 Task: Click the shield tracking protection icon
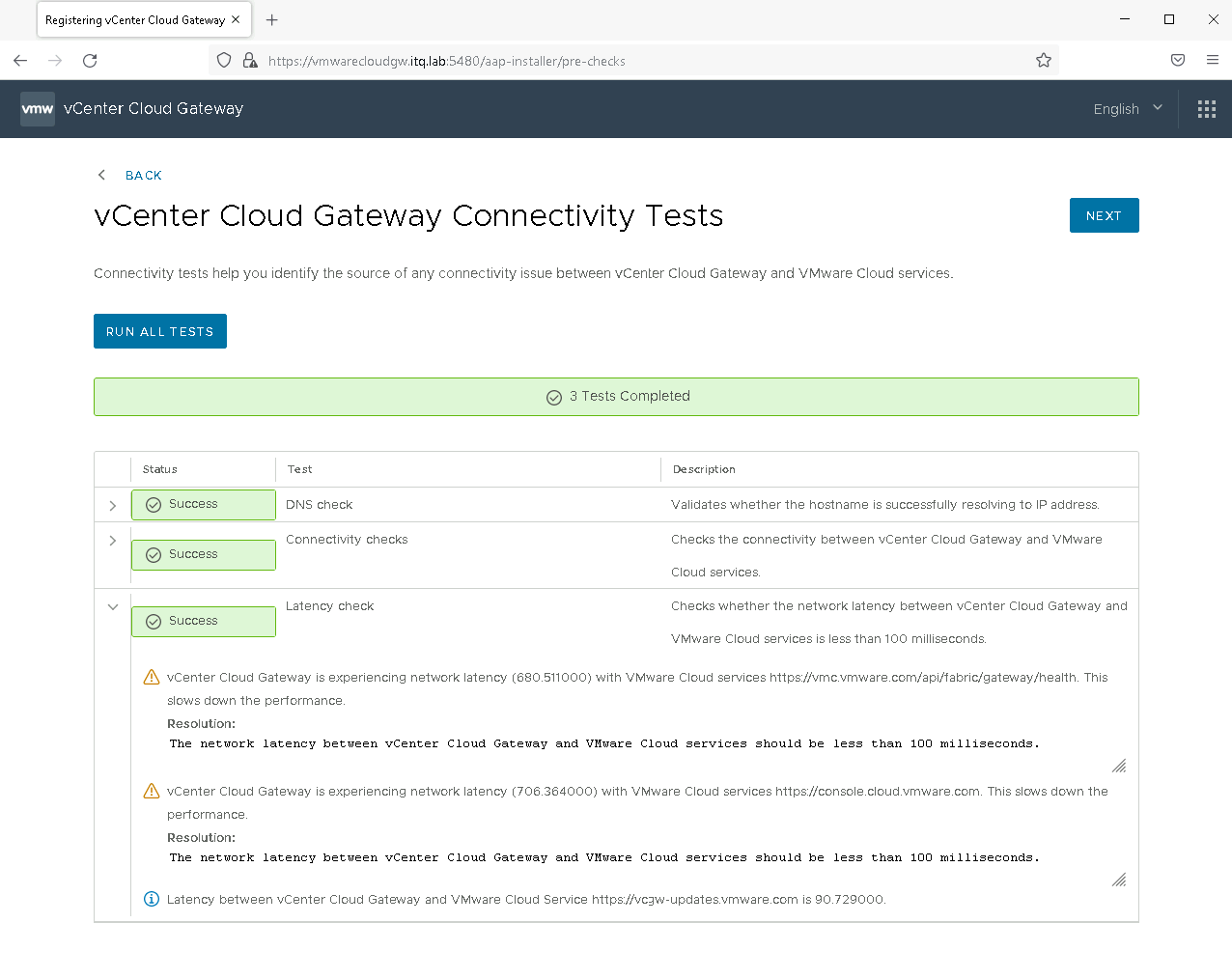point(224,61)
